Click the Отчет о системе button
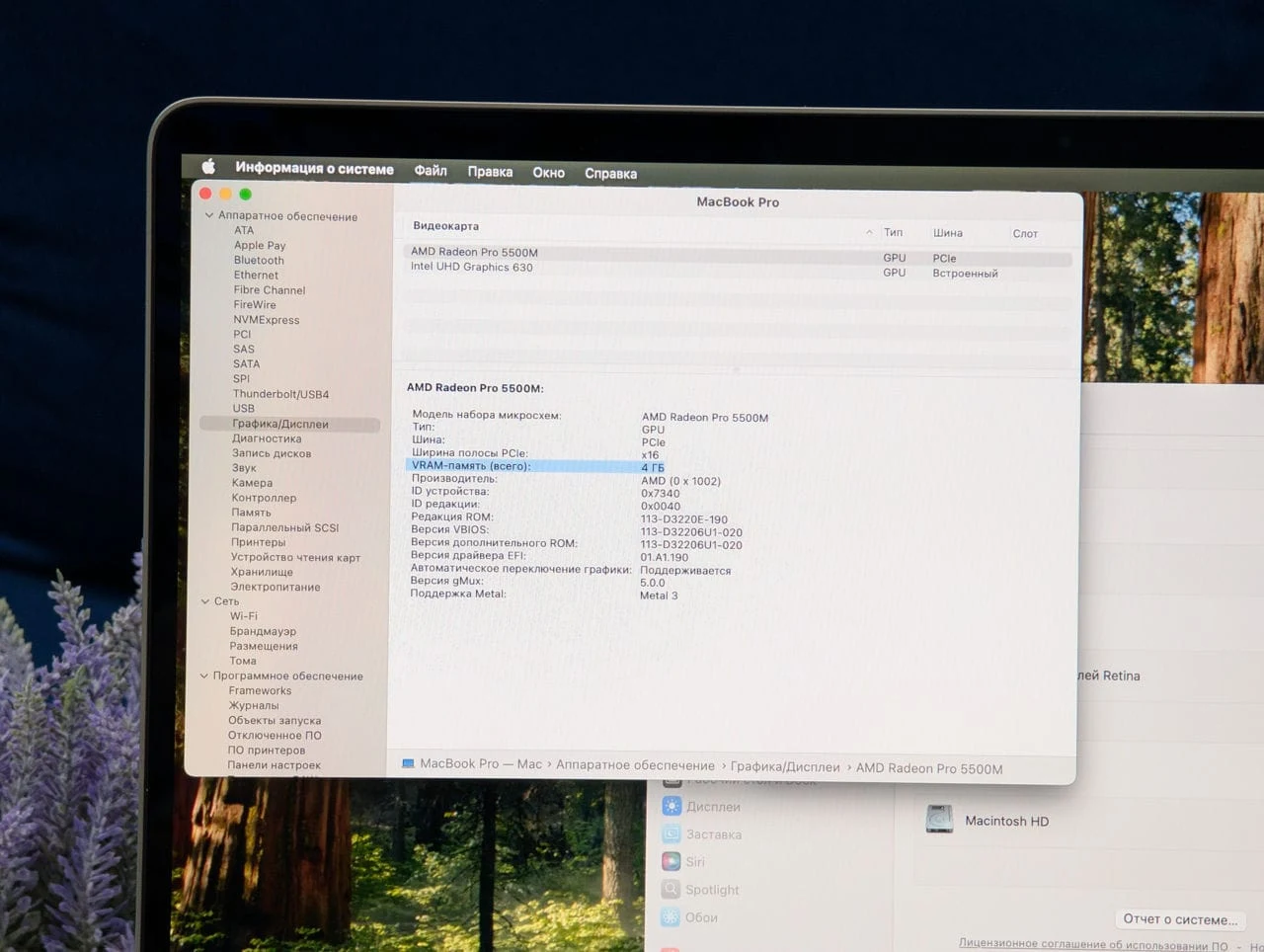This screenshot has height=952, width=1264. point(1180,918)
